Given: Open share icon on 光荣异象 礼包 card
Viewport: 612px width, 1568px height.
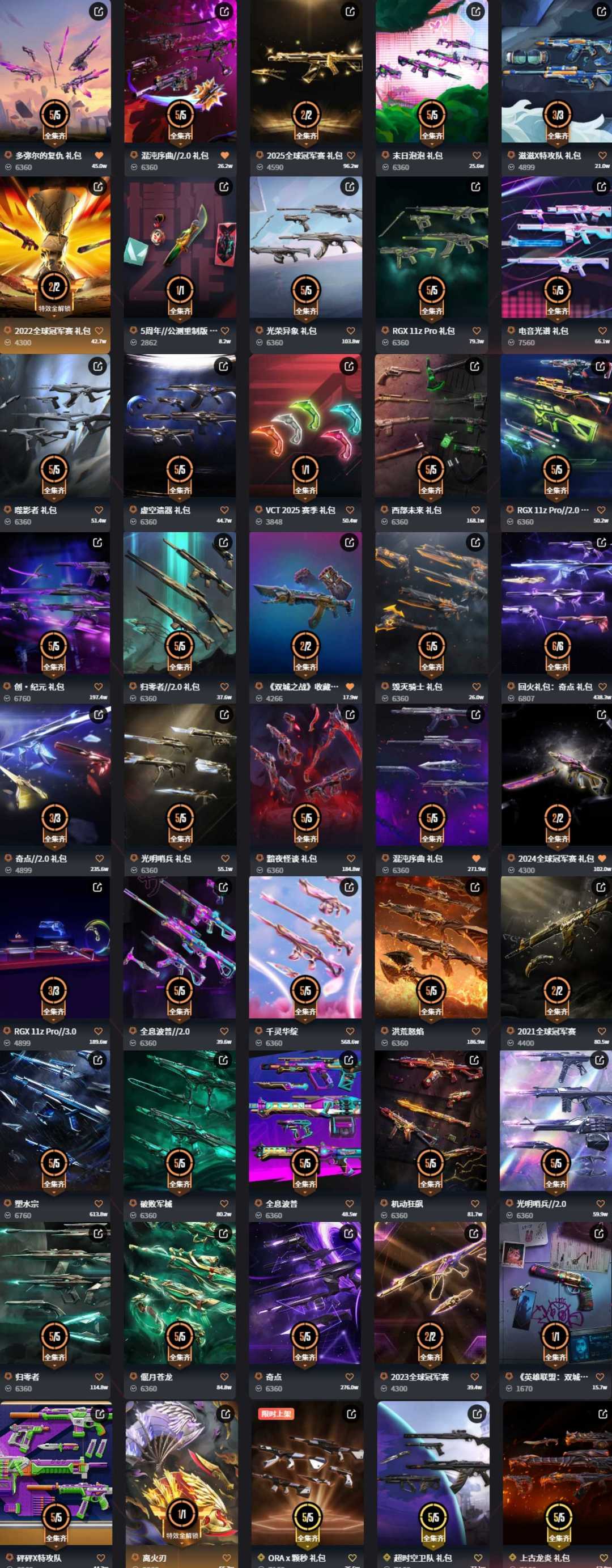Looking at the screenshot, I should [350, 187].
